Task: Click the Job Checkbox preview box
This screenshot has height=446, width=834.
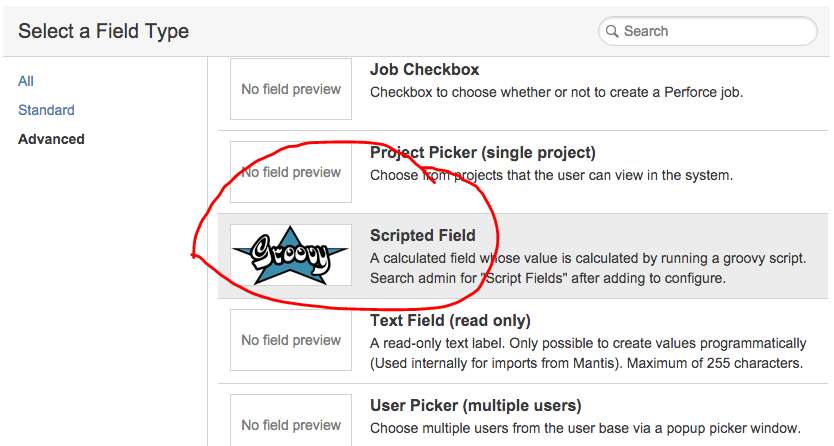Action: pos(290,89)
